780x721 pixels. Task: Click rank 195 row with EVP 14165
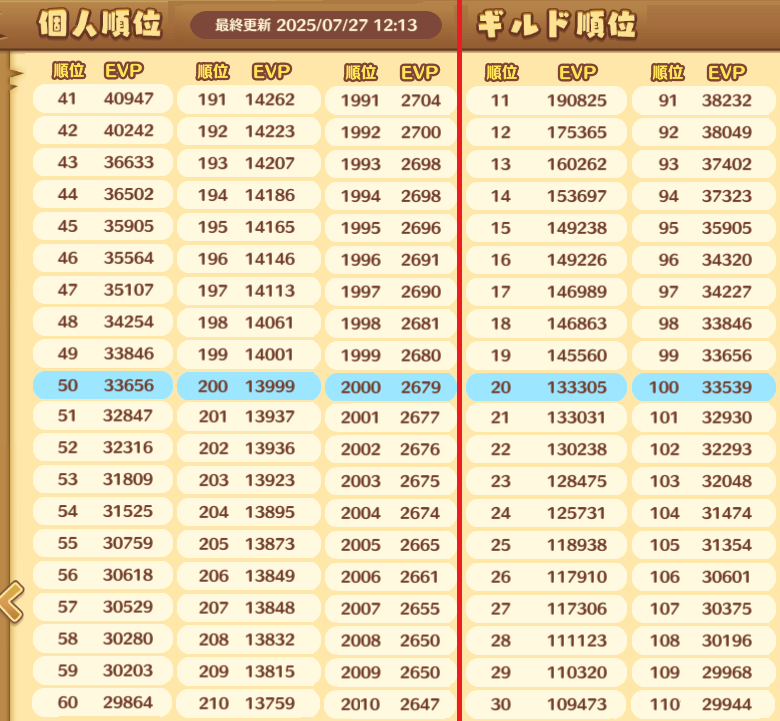[x=249, y=227]
